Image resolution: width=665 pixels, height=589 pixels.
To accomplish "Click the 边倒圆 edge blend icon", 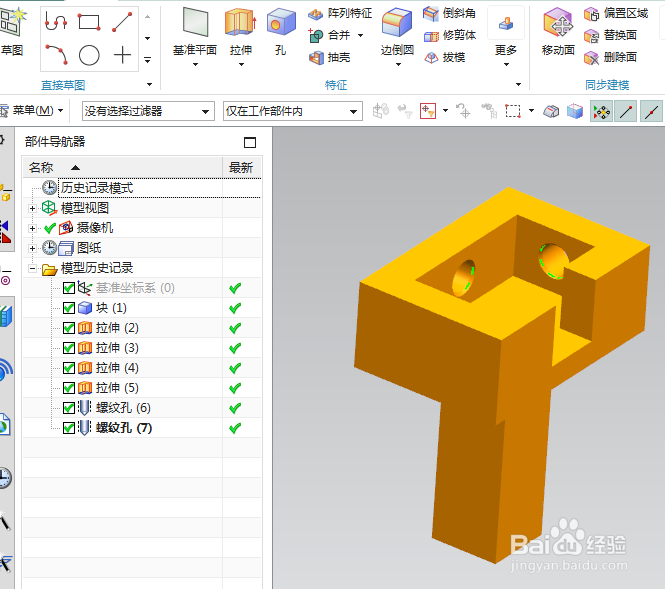I will click(397, 23).
